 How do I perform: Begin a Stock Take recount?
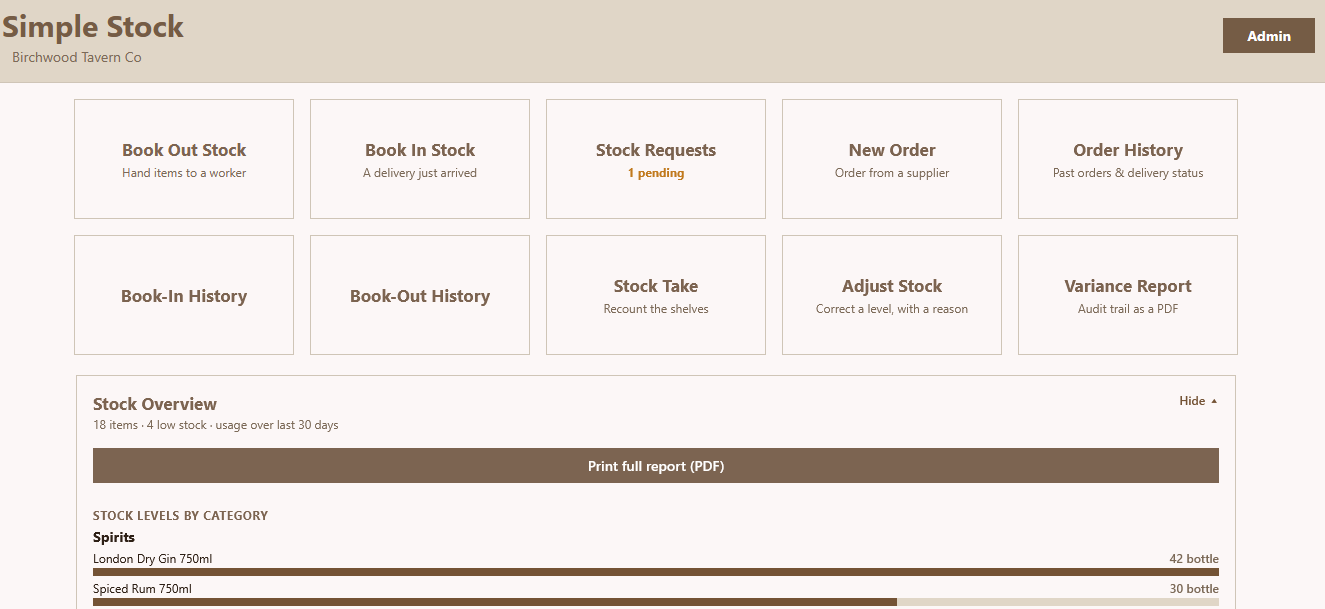(x=656, y=295)
